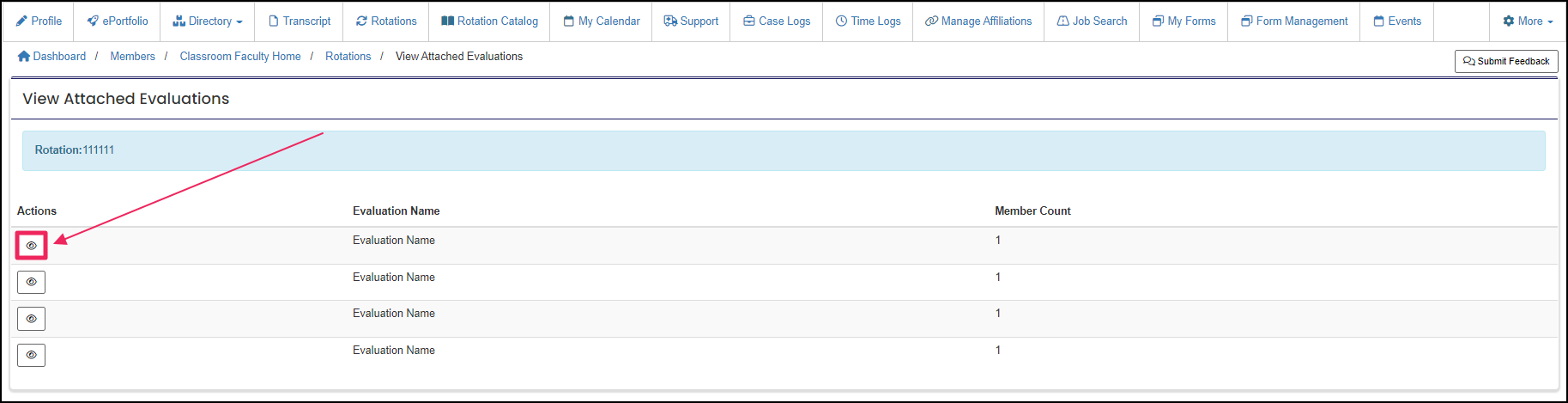Image resolution: width=1568 pixels, height=403 pixels.
Task: Open the Profile nav item
Action: (x=39, y=21)
